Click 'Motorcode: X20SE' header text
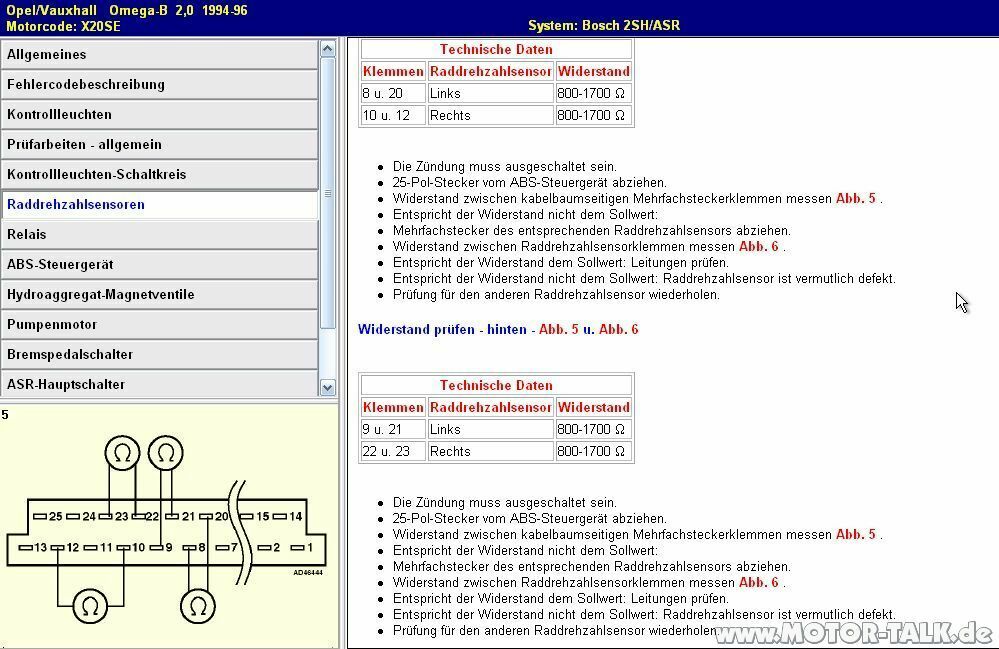Viewport: 999px width, 649px height. pyautogui.click(x=63, y=27)
